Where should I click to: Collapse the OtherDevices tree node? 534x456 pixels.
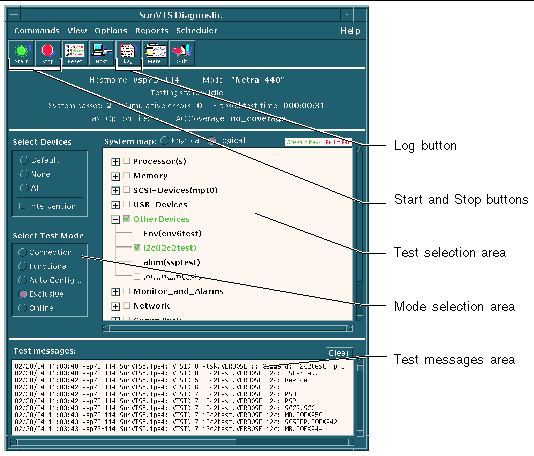point(115,220)
